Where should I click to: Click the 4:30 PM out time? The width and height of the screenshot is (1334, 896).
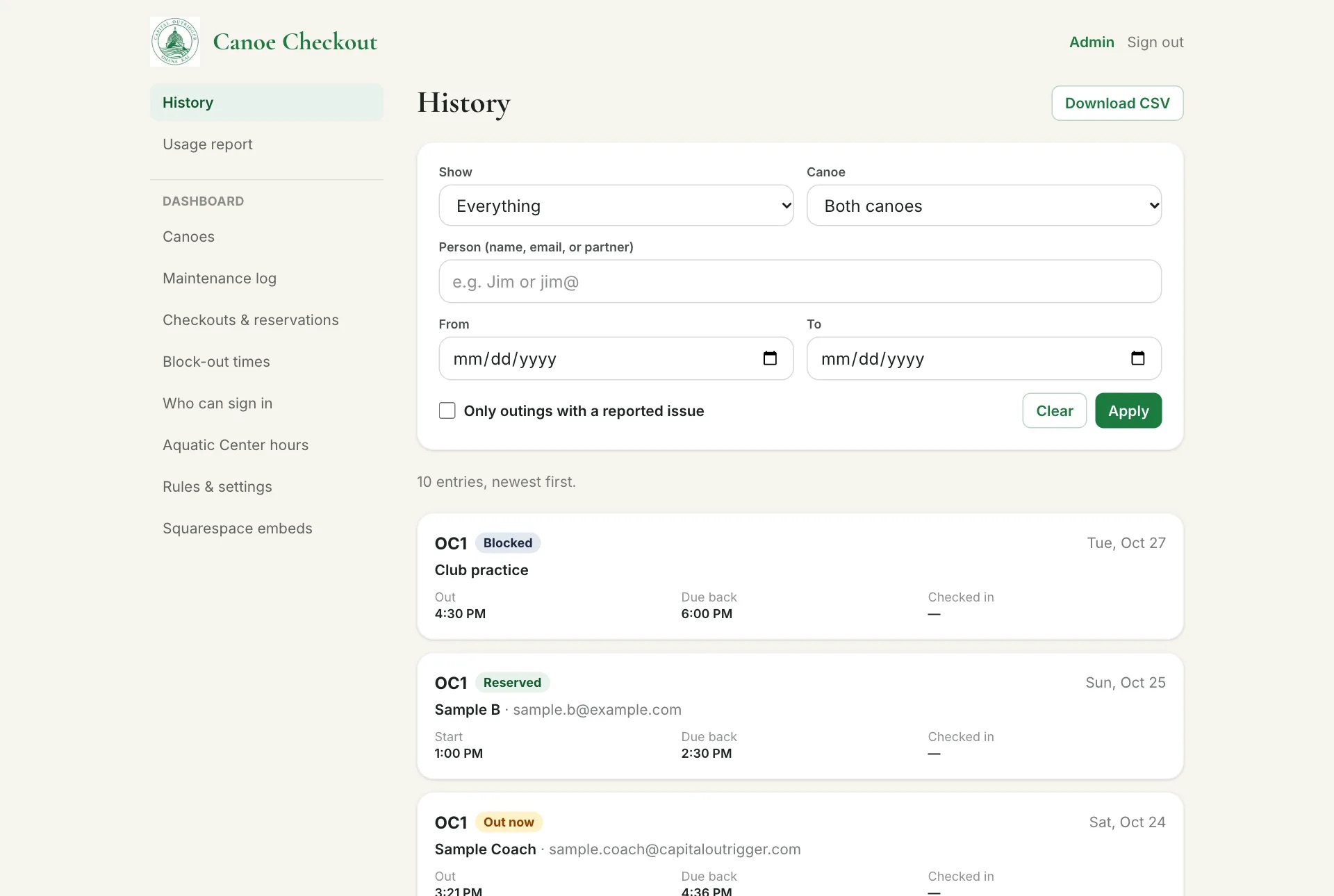(460, 614)
